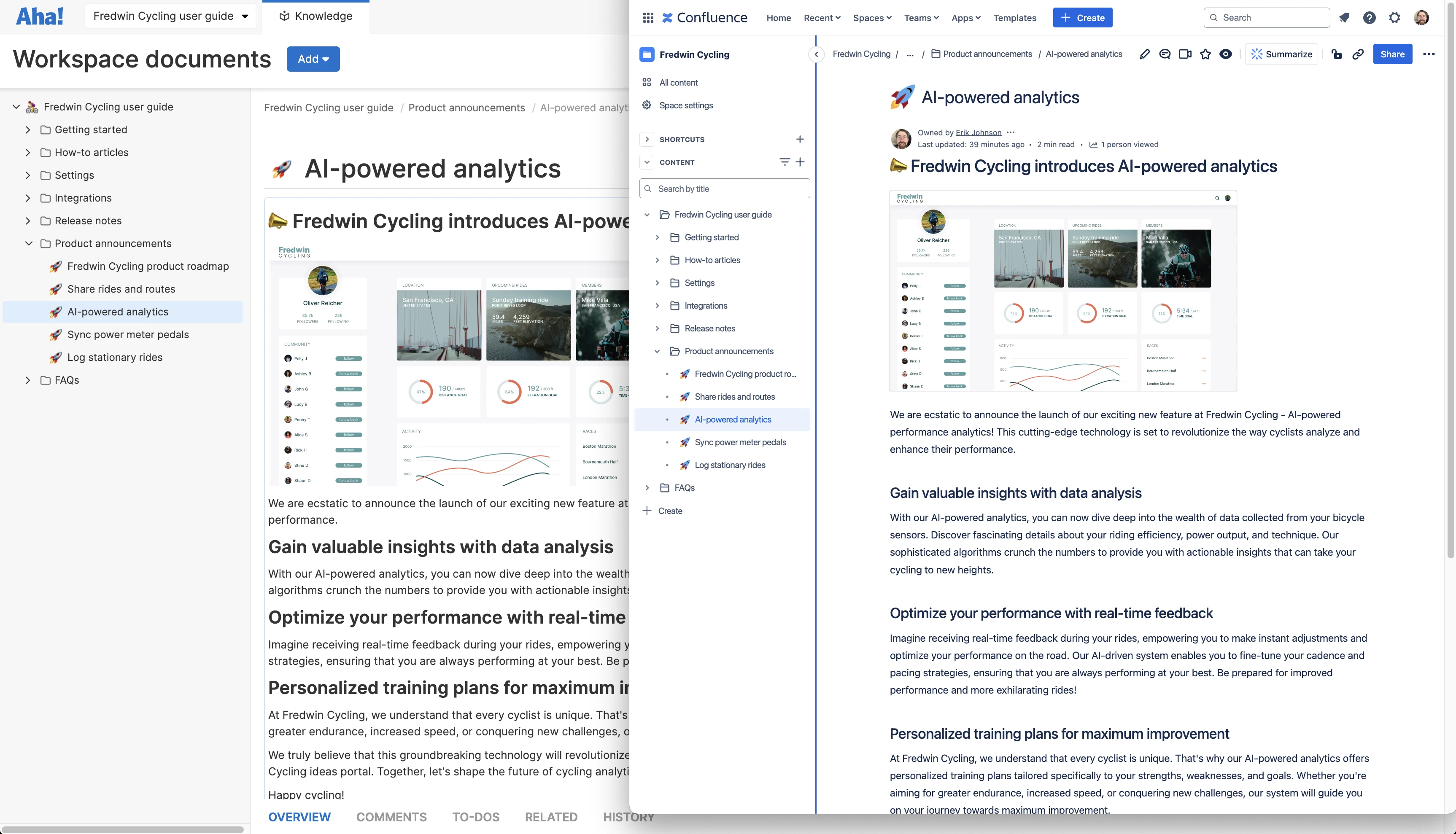Open the Confluence help icon
Image resolution: width=1456 pixels, height=834 pixels.
point(1369,18)
